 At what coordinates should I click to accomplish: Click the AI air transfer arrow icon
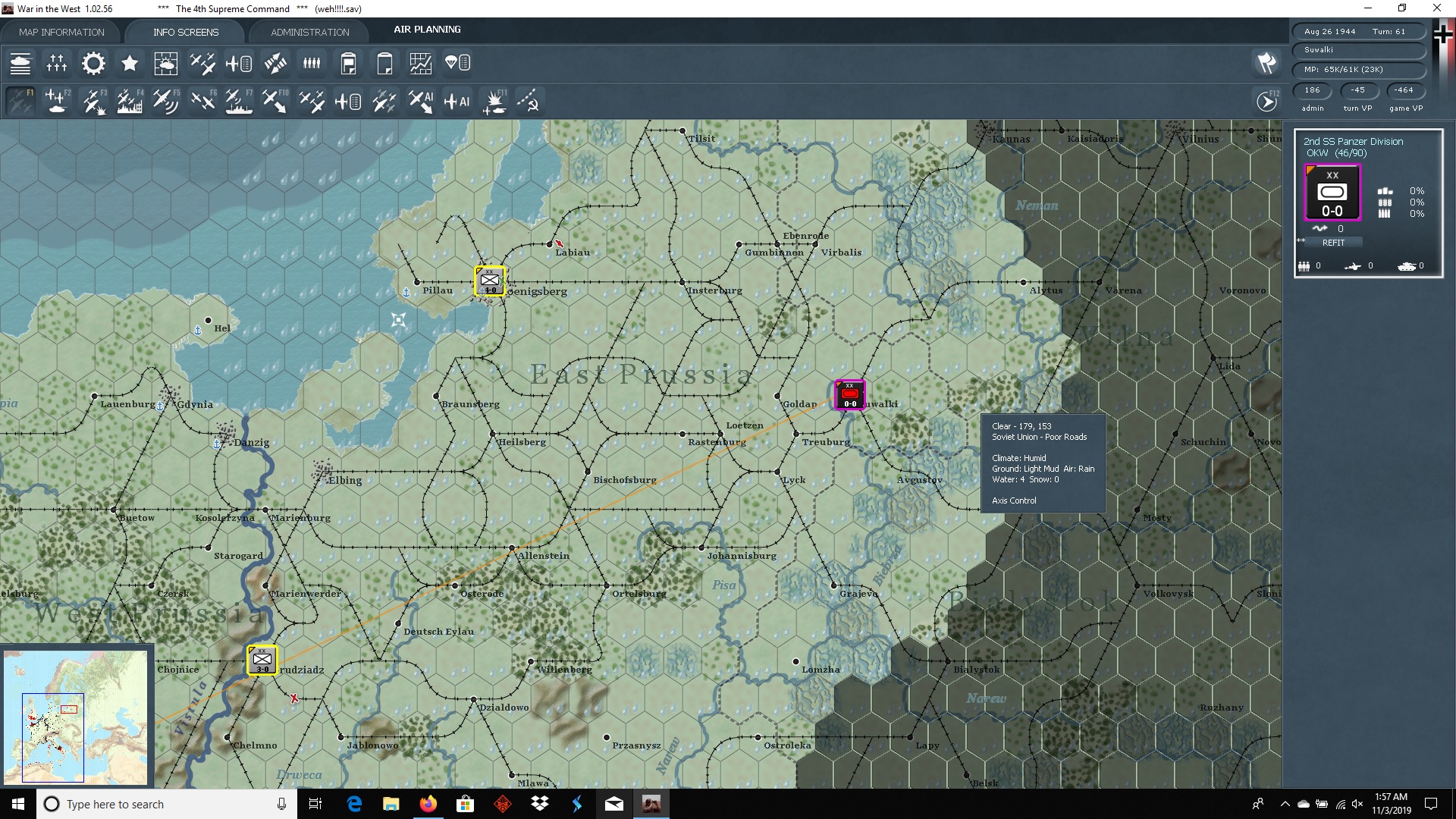421,102
